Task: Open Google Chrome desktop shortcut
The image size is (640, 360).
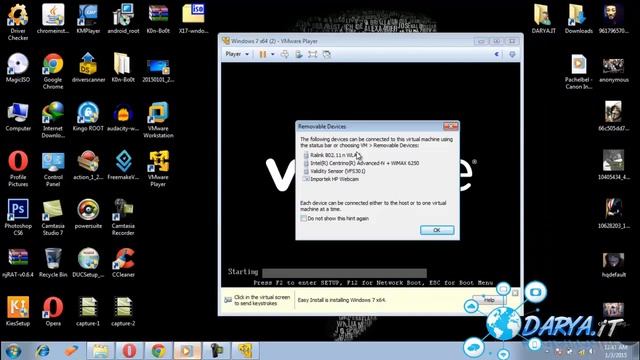Action: pyautogui.click(x=53, y=71)
